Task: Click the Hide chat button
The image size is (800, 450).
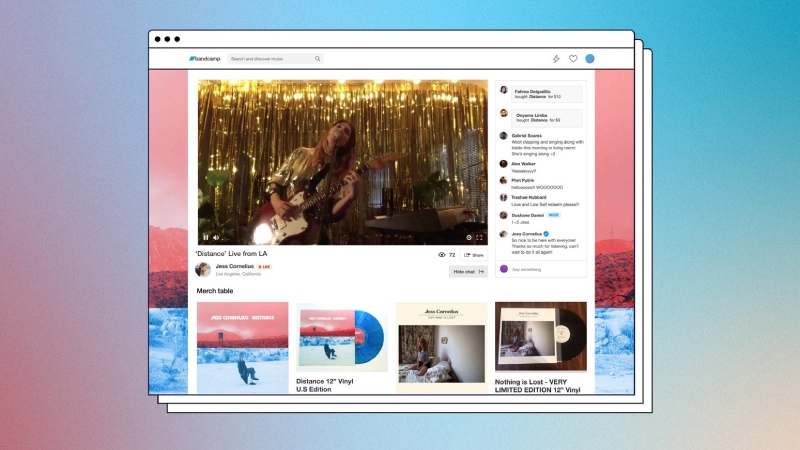Action: point(468,272)
